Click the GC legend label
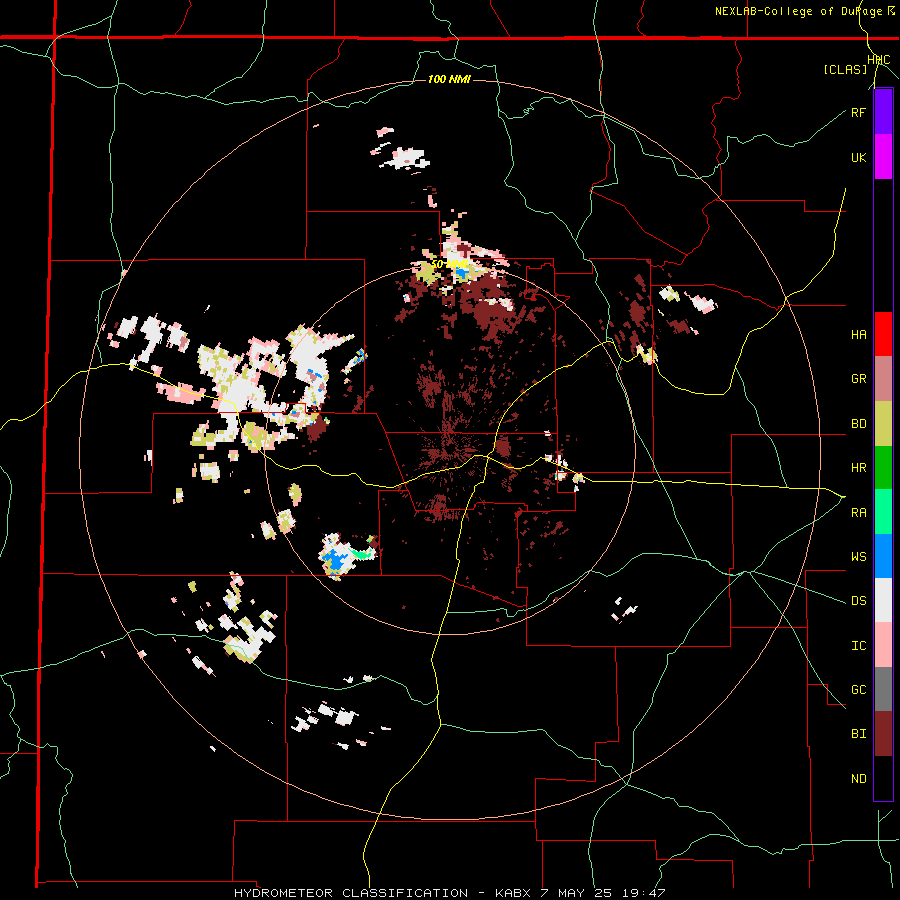Screen dimensions: 900x900 coord(858,690)
